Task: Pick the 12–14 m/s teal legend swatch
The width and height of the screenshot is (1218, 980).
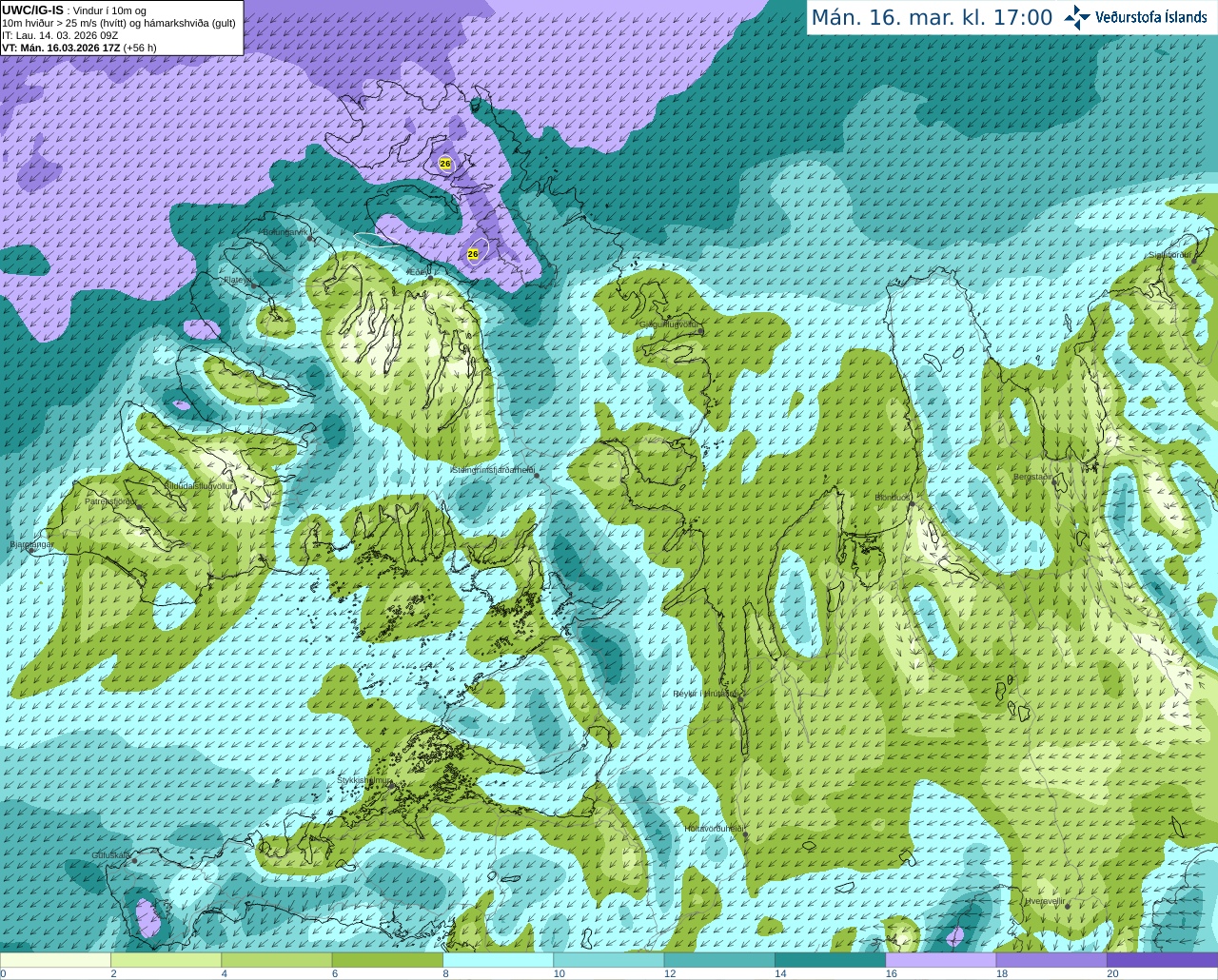Action: pyautogui.click(x=719, y=960)
